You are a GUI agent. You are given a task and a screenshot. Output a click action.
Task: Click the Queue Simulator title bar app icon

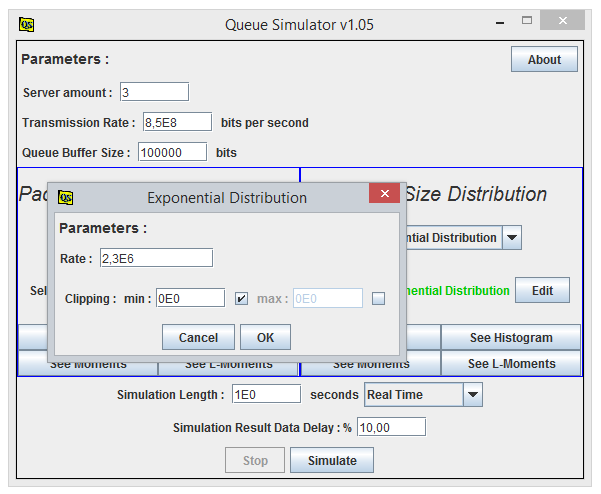26,25
